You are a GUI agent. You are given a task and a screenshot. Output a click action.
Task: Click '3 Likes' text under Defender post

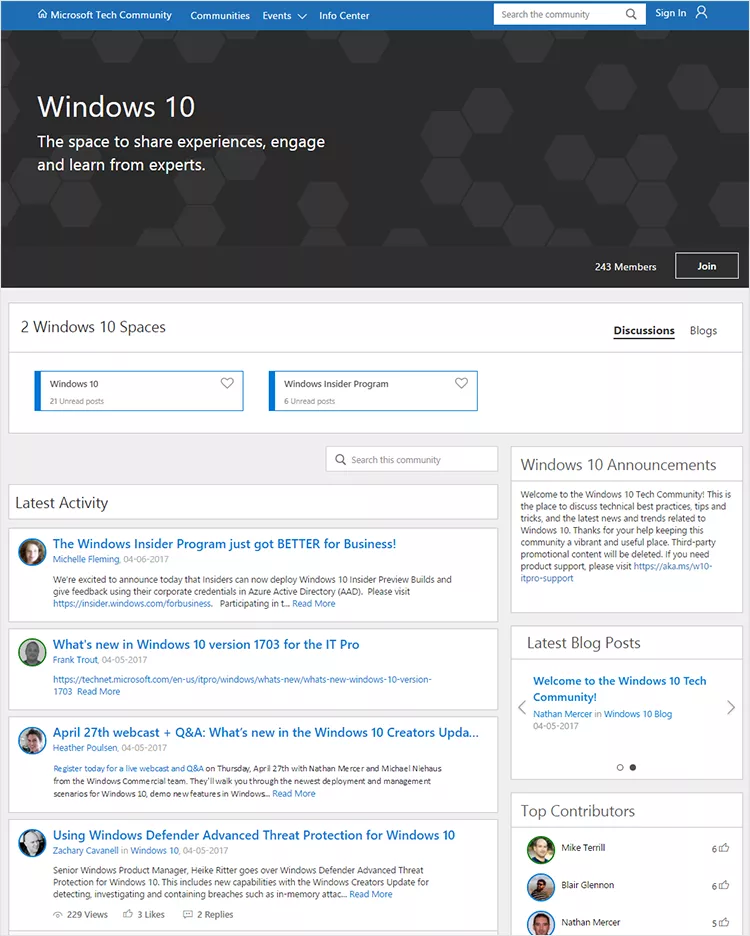coord(150,915)
